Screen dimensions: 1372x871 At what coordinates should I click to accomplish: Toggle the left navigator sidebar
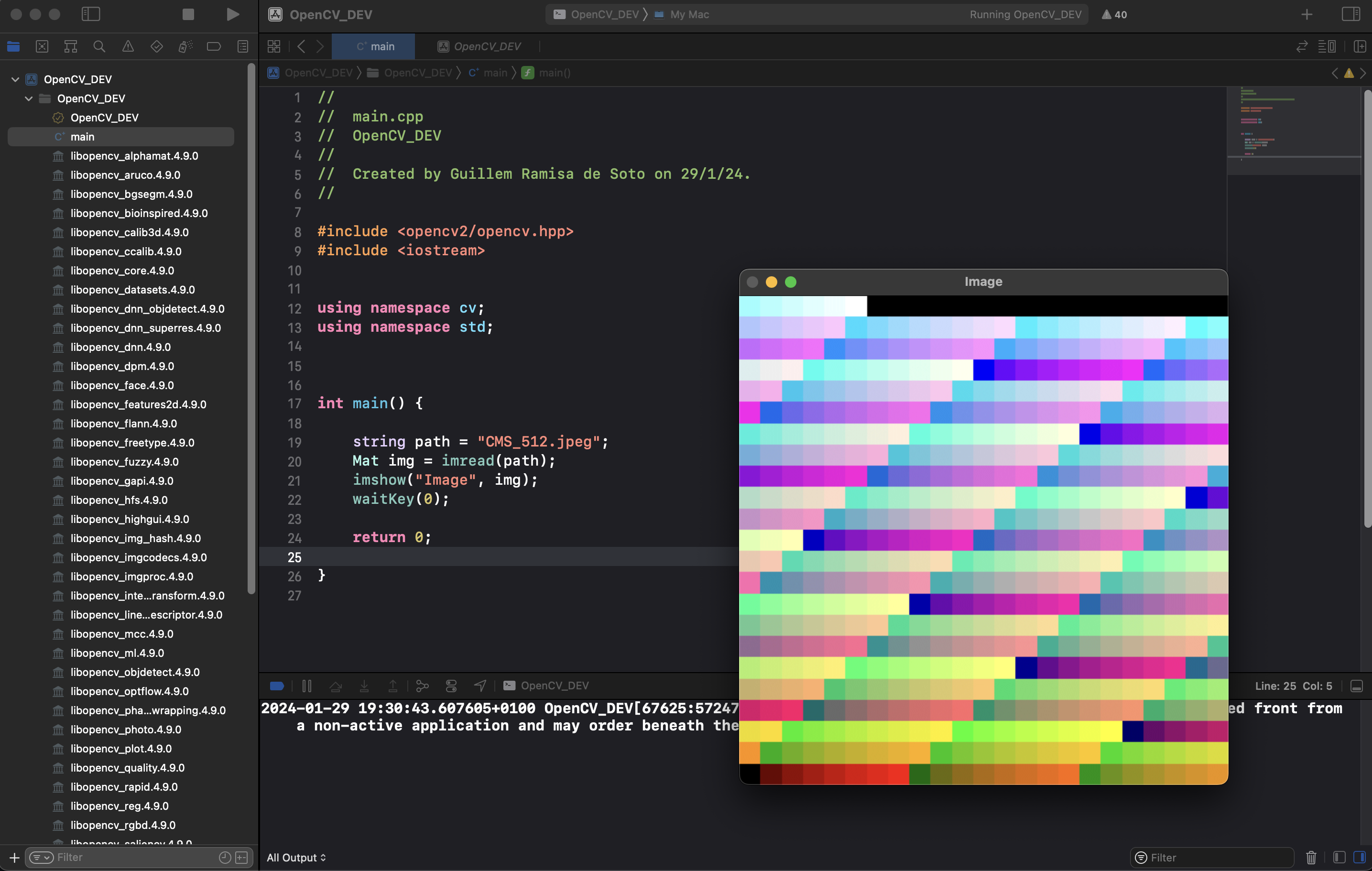pyautogui.click(x=91, y=14)
